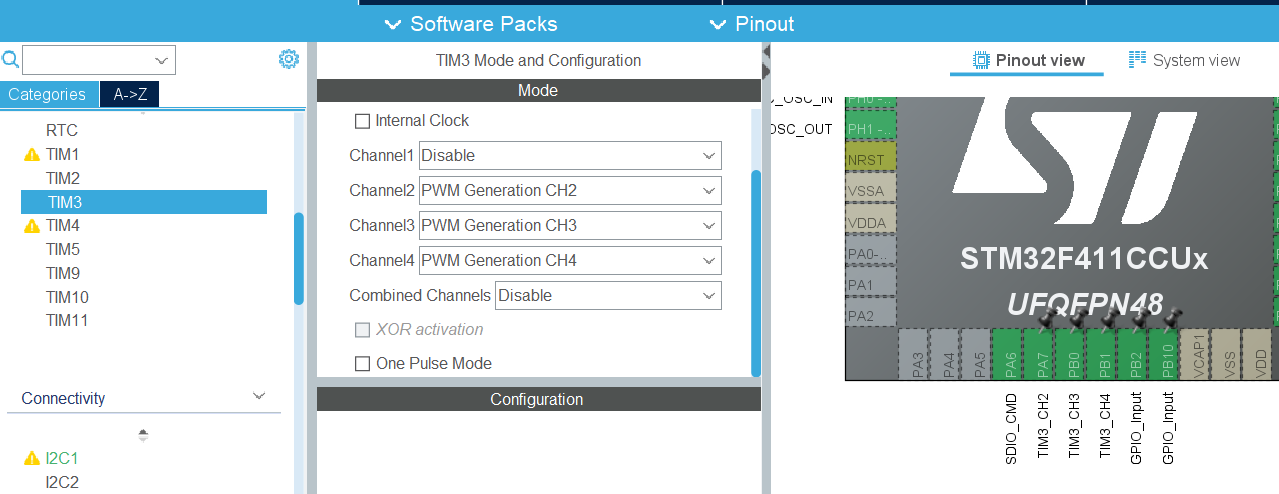Click the panel splitter collapse arrows
1279x494 pixels.
point(766,60)
